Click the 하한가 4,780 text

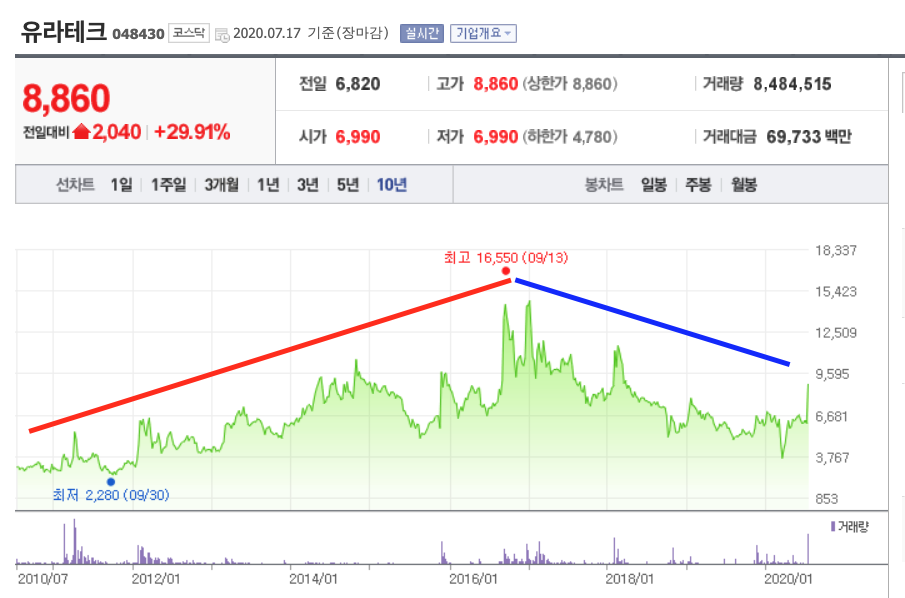(x=570, y=137)
